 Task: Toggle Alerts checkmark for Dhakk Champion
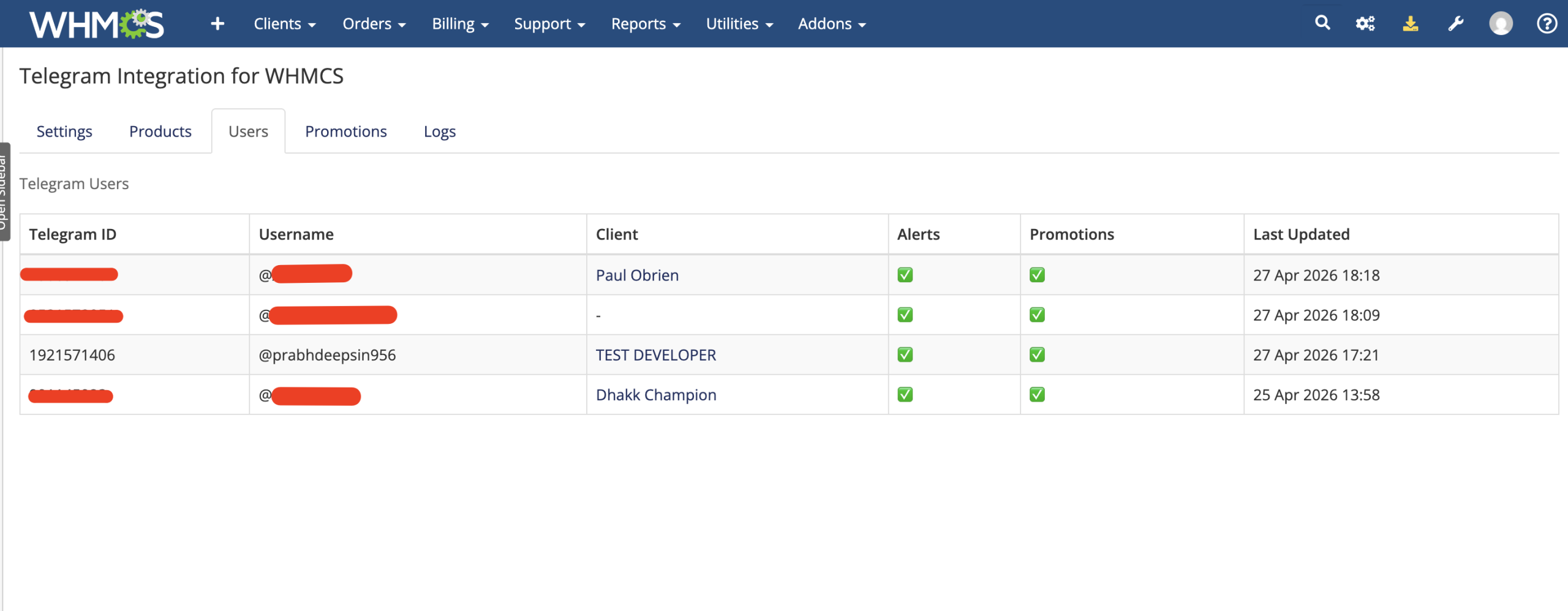[x=905, y=394]
